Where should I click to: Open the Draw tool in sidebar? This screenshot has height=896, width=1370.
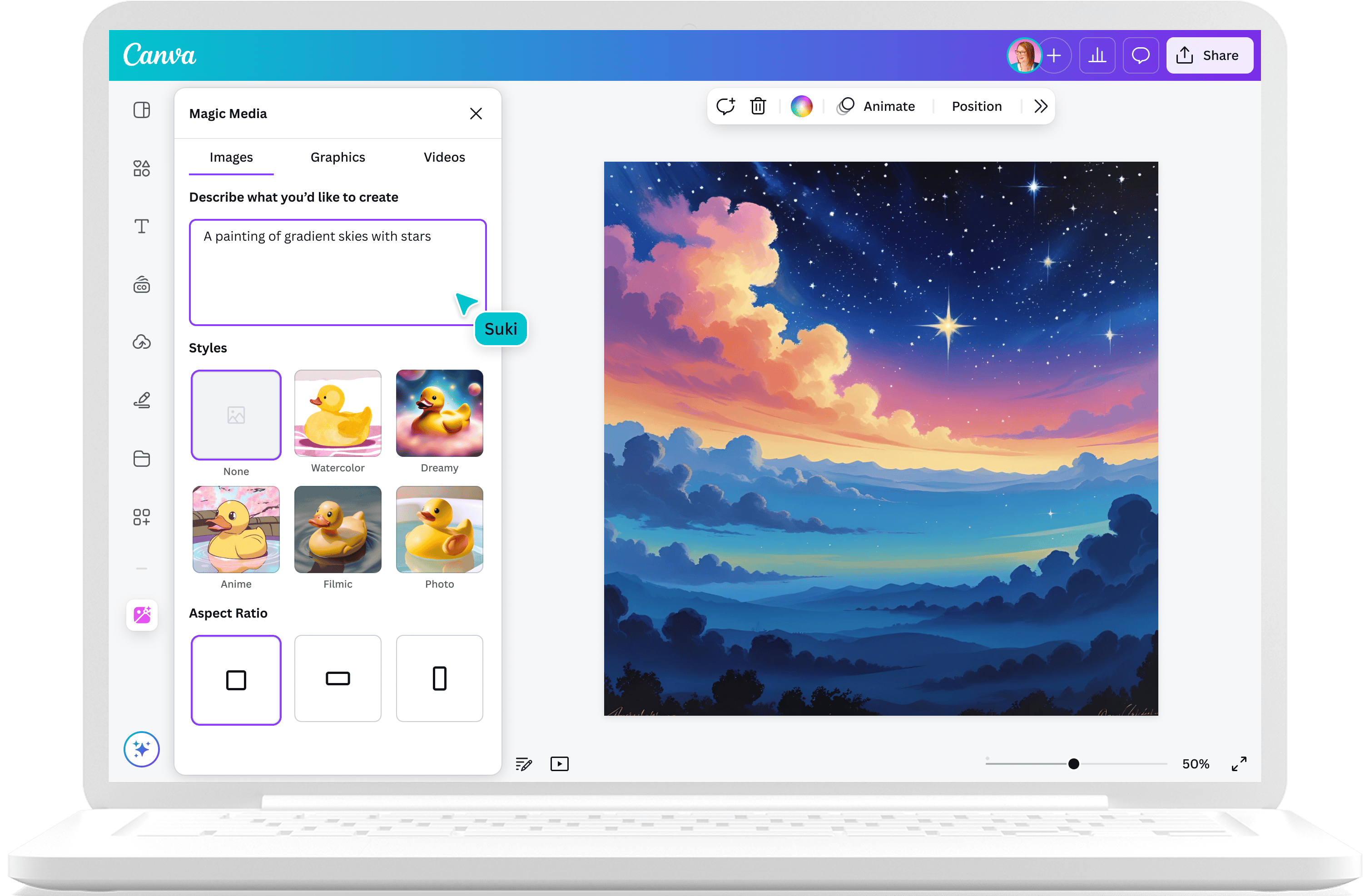[142, 400]
